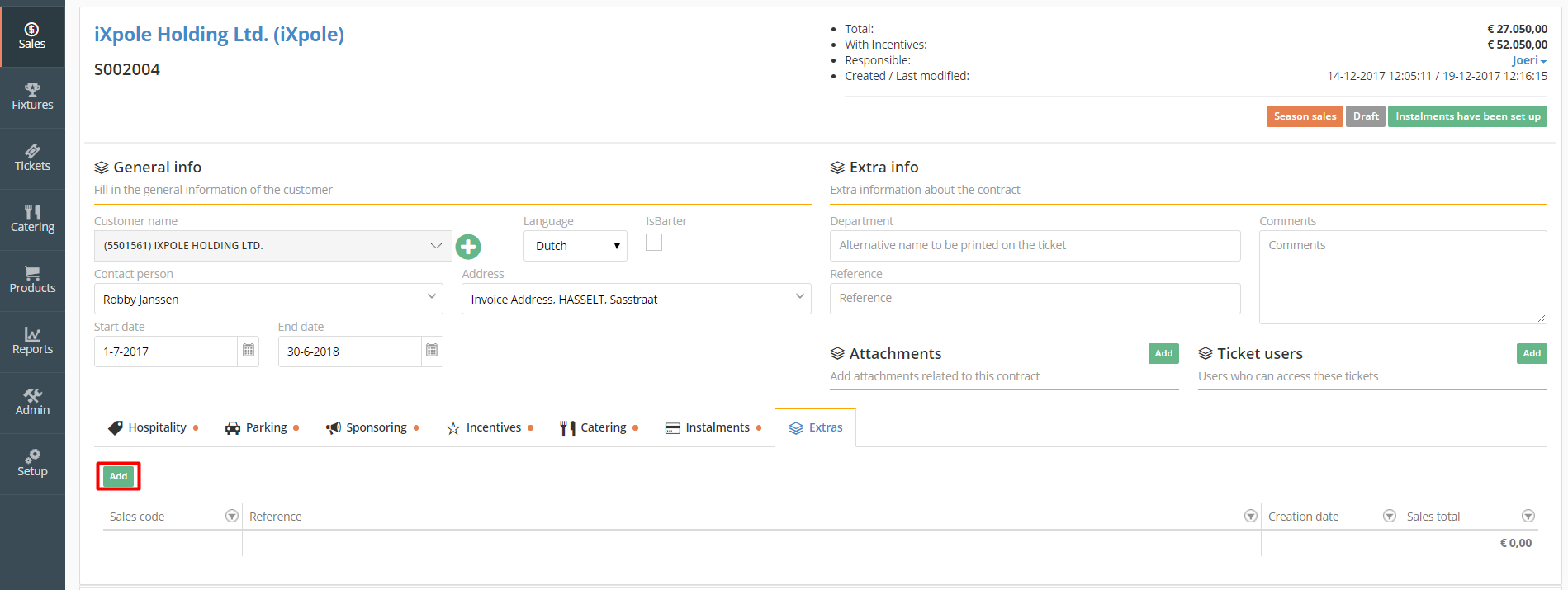Click the End date field 30-6-2018
This screenshot has height=590, width=1568.
[x=349, y=352]
